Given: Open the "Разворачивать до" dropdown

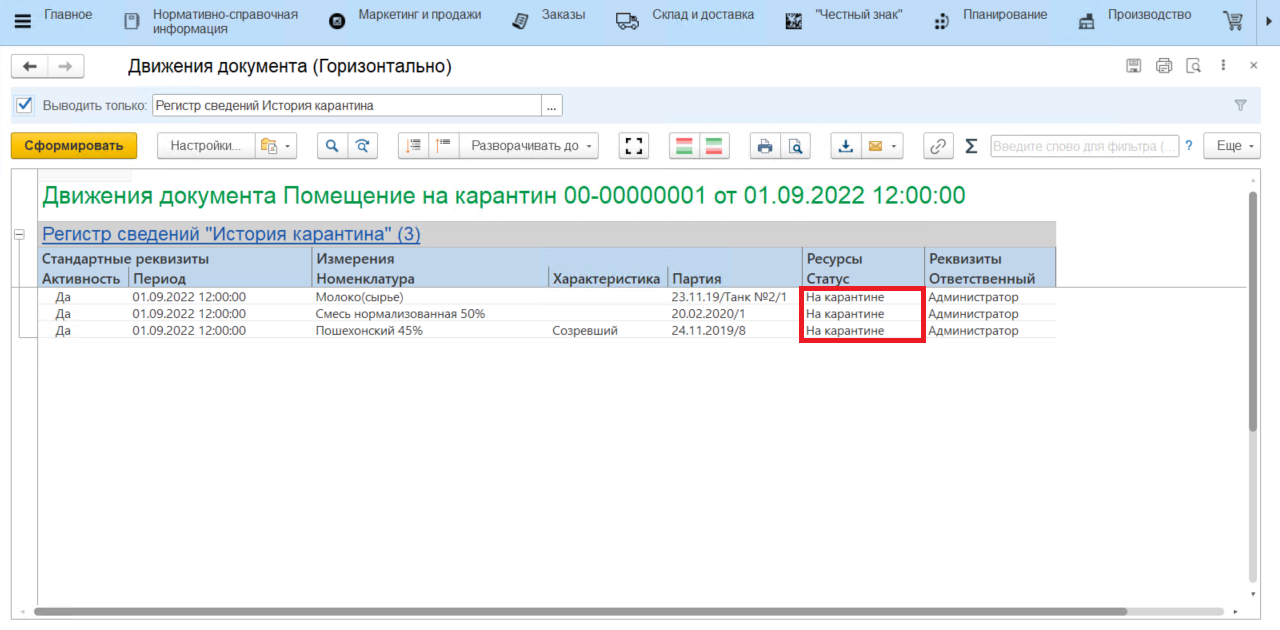Looking at the screenshot, I should tap(529, 146).
